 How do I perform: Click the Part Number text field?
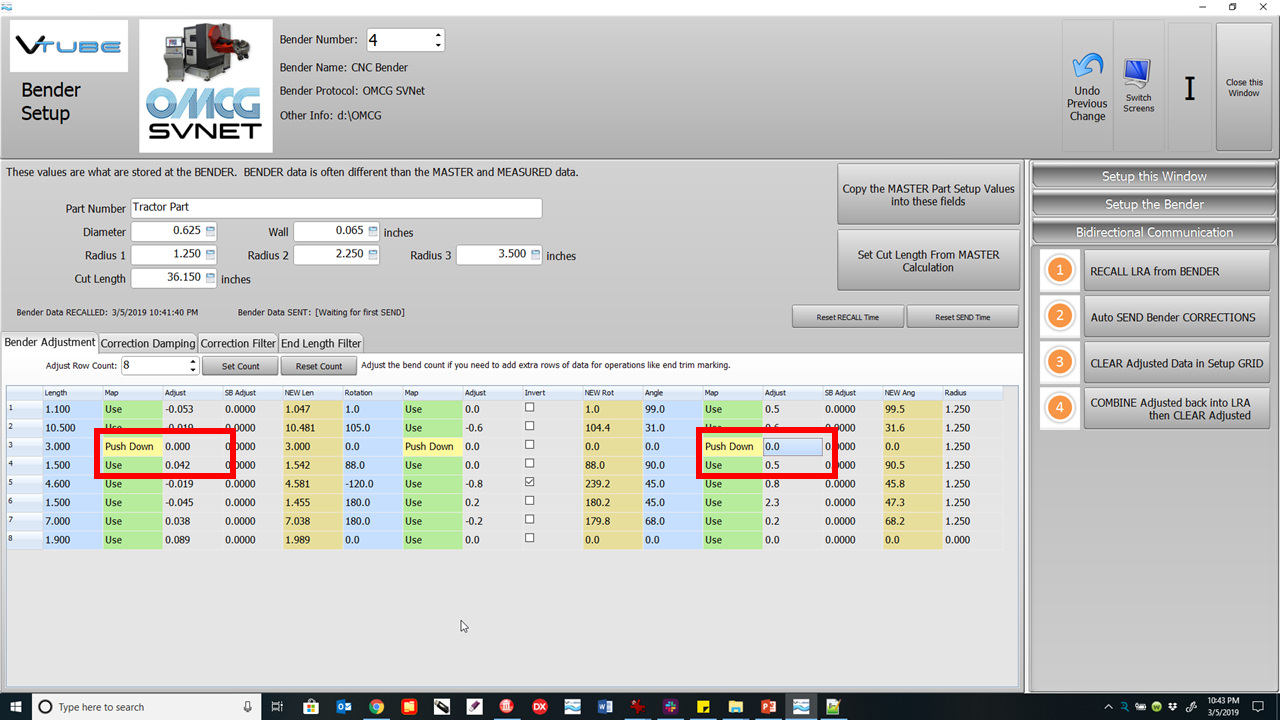pyautogui.click(x=336, y=208)
